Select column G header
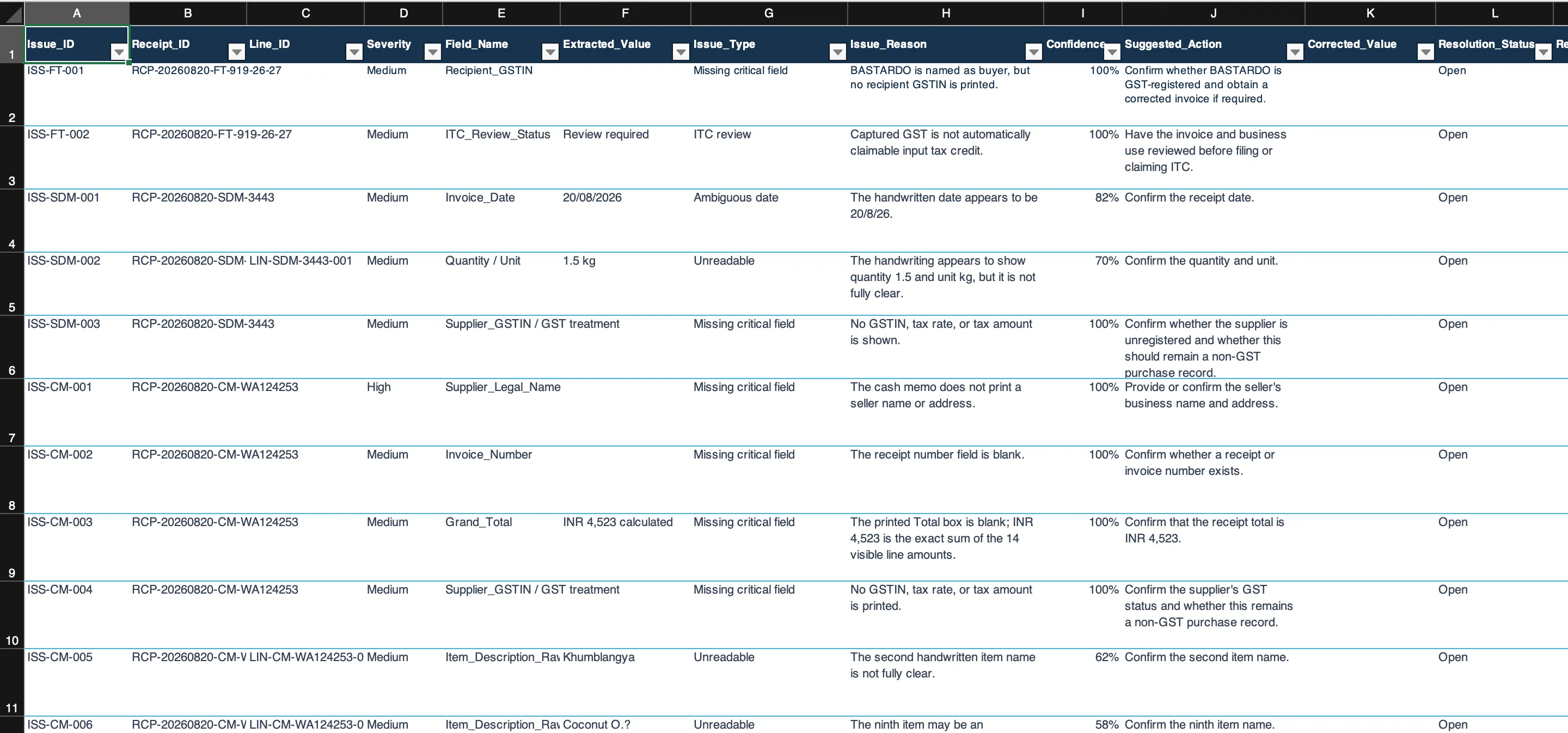1568x733 pixels. [769, 14]
